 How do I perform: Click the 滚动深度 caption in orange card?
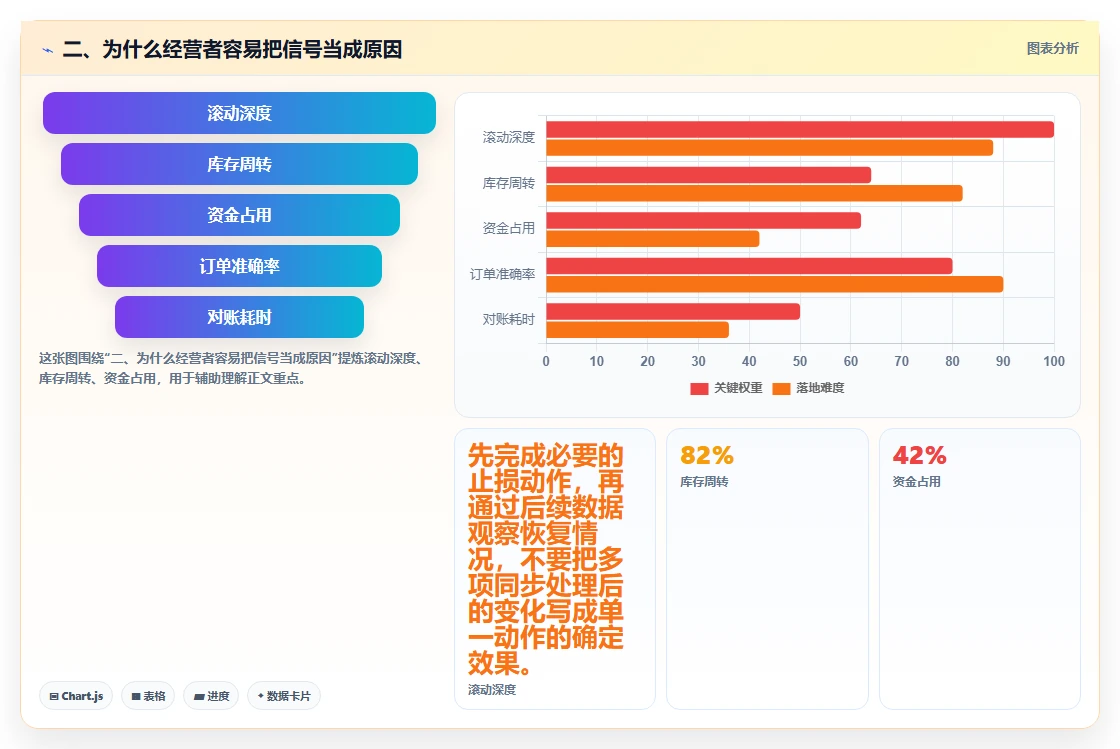[492, 690]
